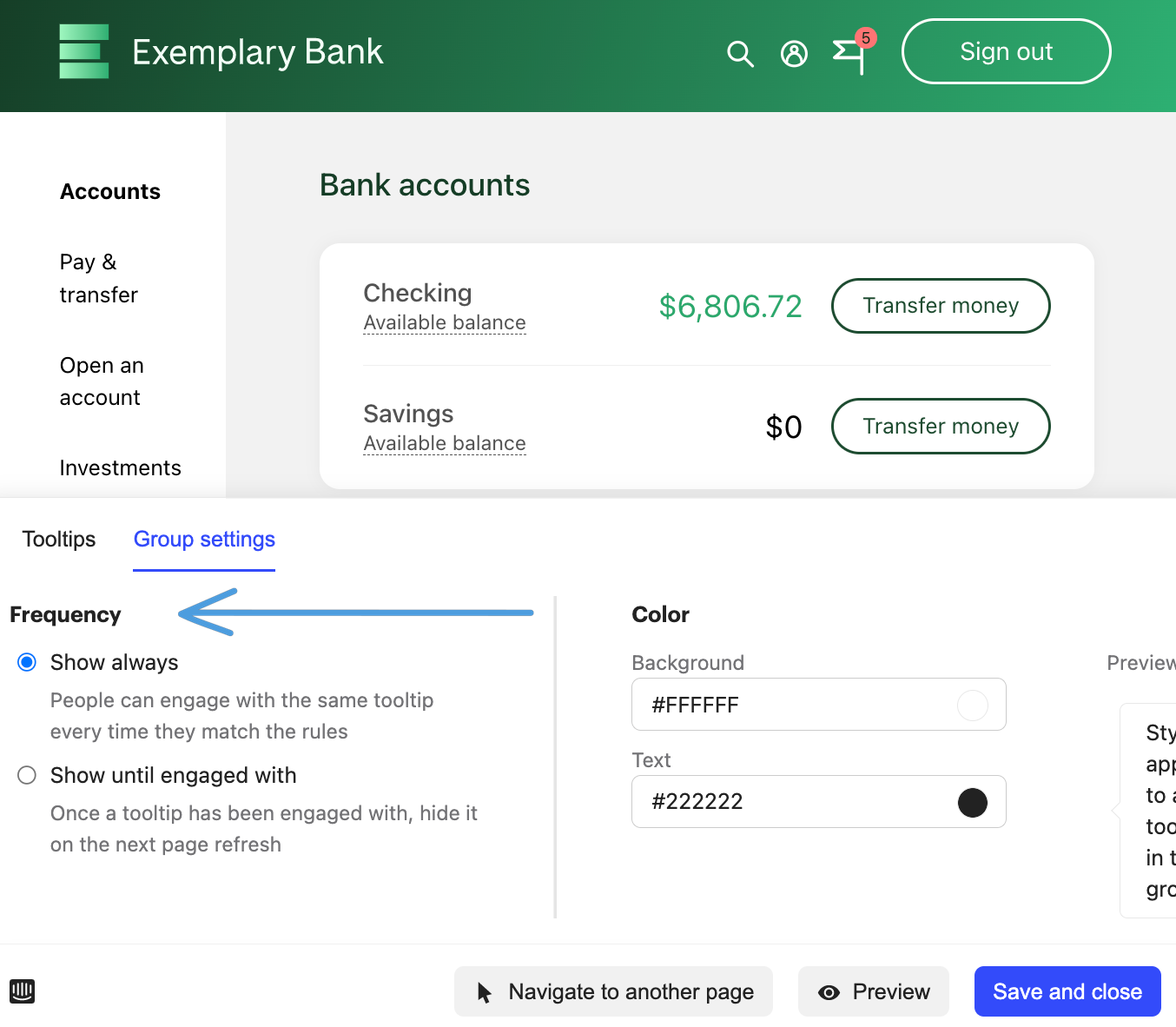Go to Accounts in the sidebar
This screenshot has height=1027, width=1176.
tap(110, 191)
